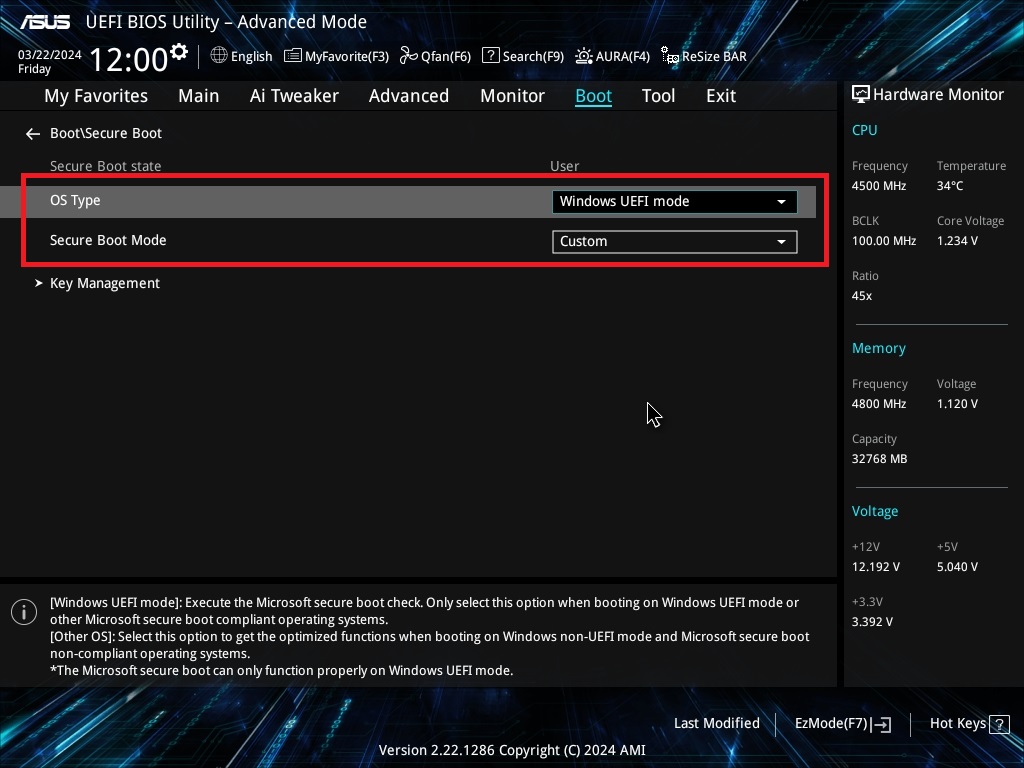Open AURA(F4) lighting settings
The image size is (1024, 768).
tap(612, 57)
